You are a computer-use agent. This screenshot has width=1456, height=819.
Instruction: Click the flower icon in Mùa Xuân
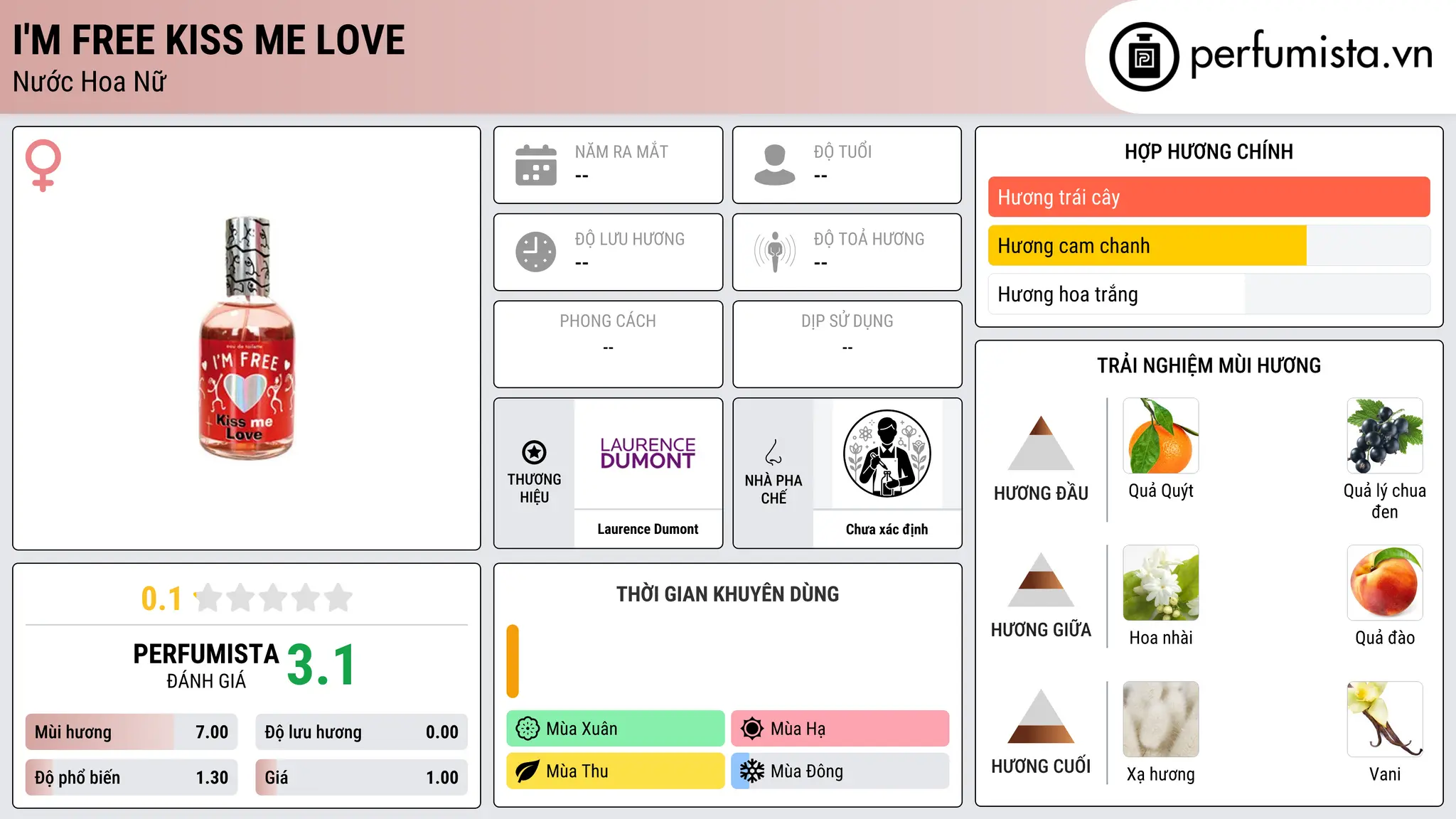pos(528,729)
